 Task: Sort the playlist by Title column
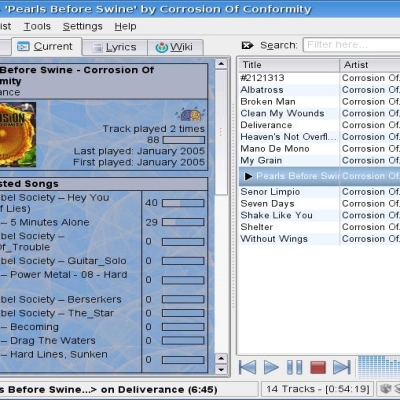point(289,65)
